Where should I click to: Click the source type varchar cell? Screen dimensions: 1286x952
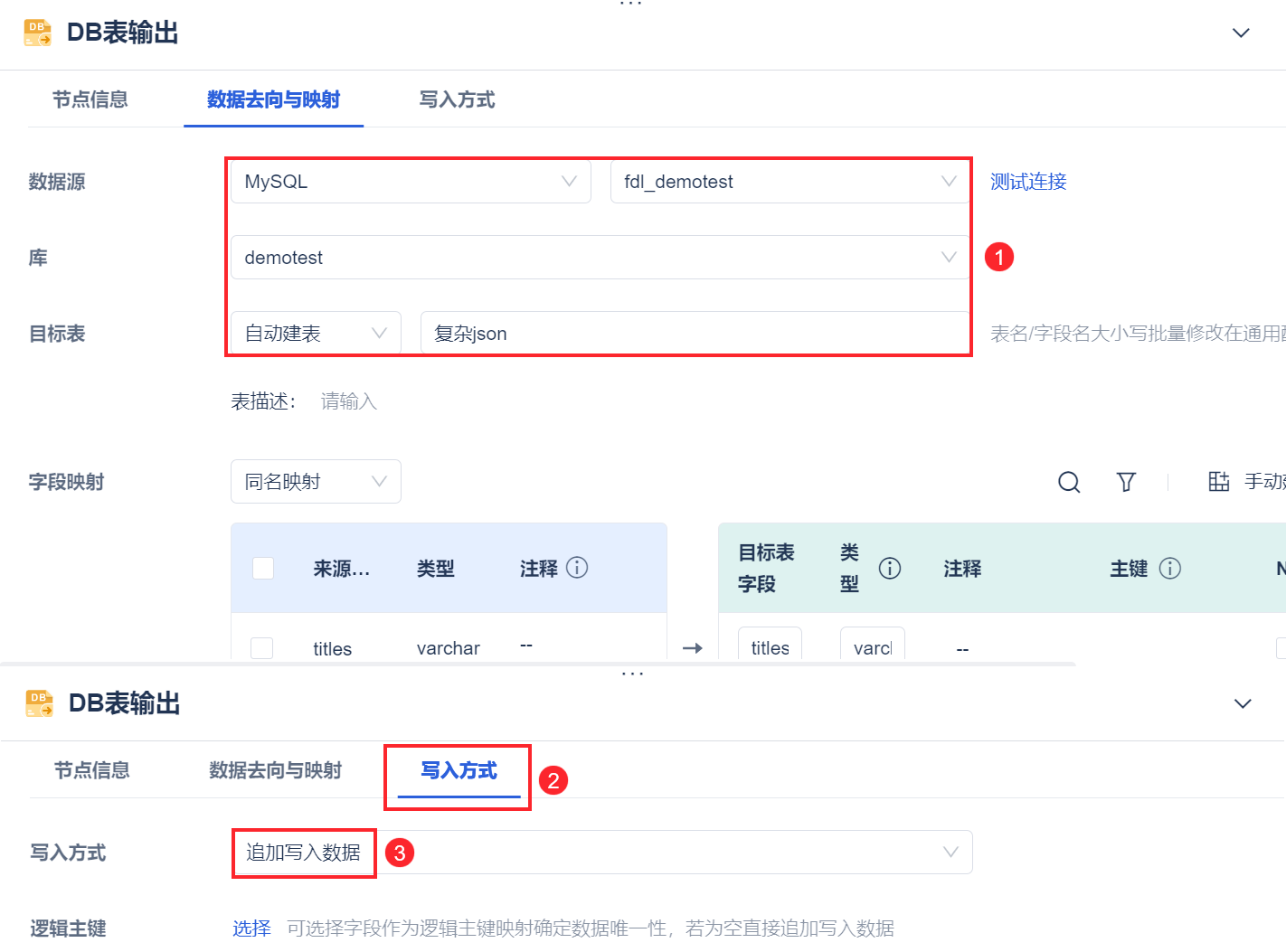coord(449,648)
